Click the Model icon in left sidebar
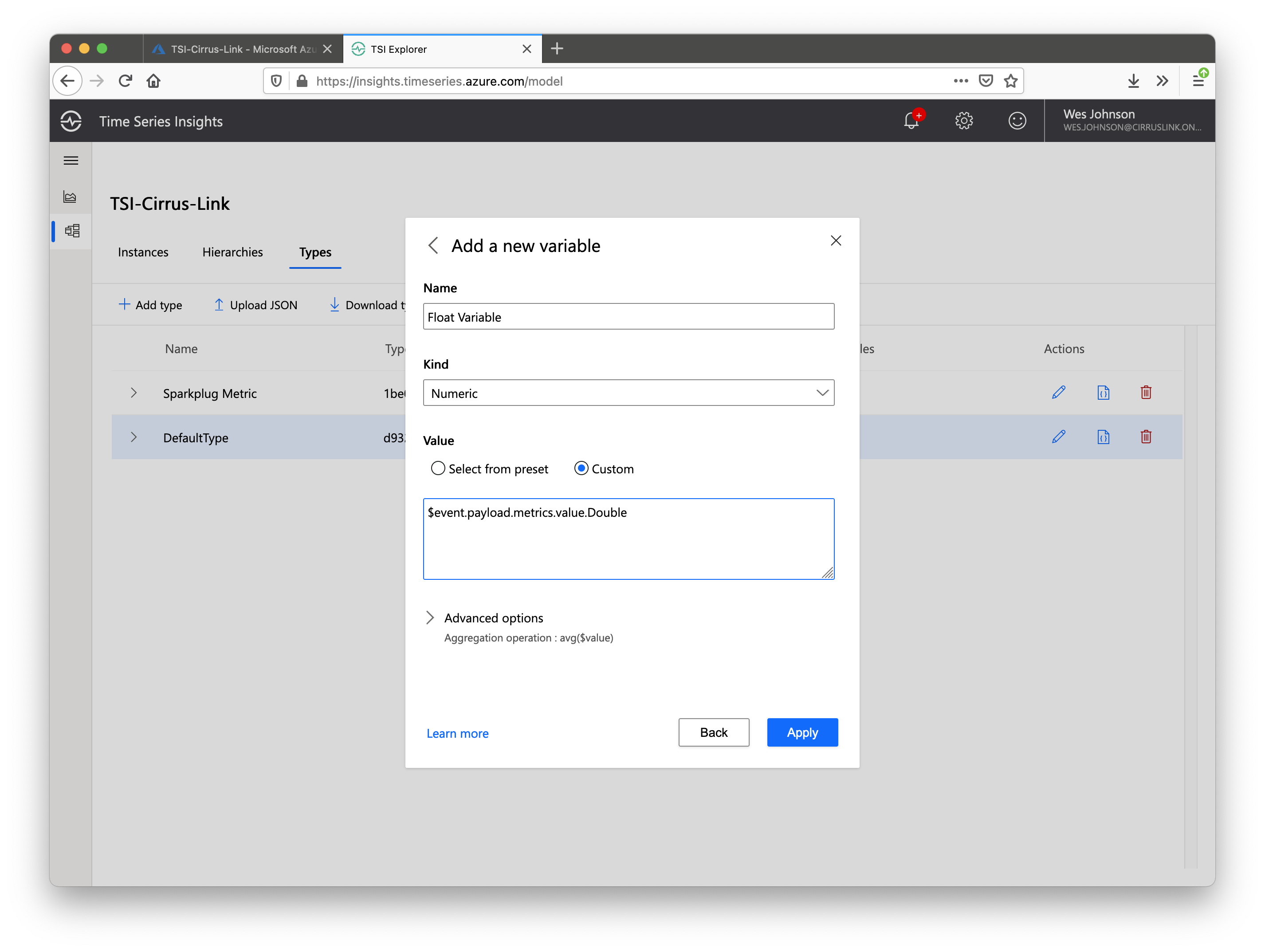Viewport: 1265px width, 952px height. click(x=72, y=231)
